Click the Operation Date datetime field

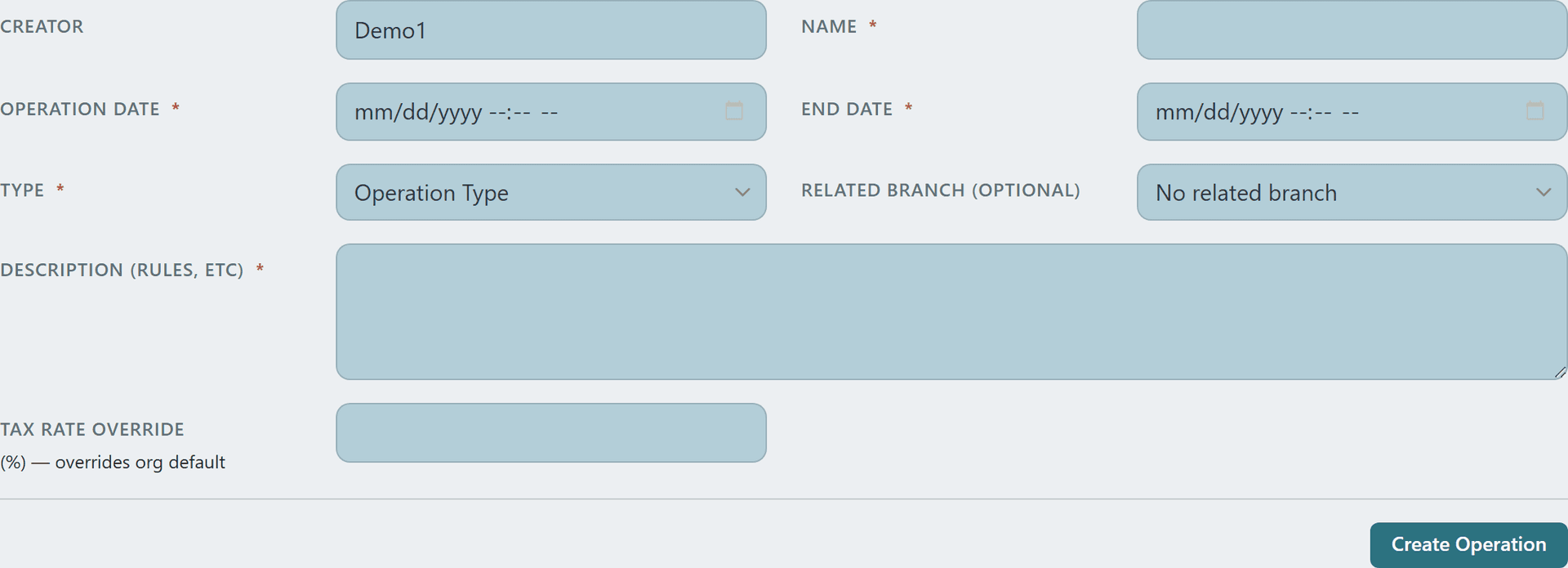pos(551,111)
